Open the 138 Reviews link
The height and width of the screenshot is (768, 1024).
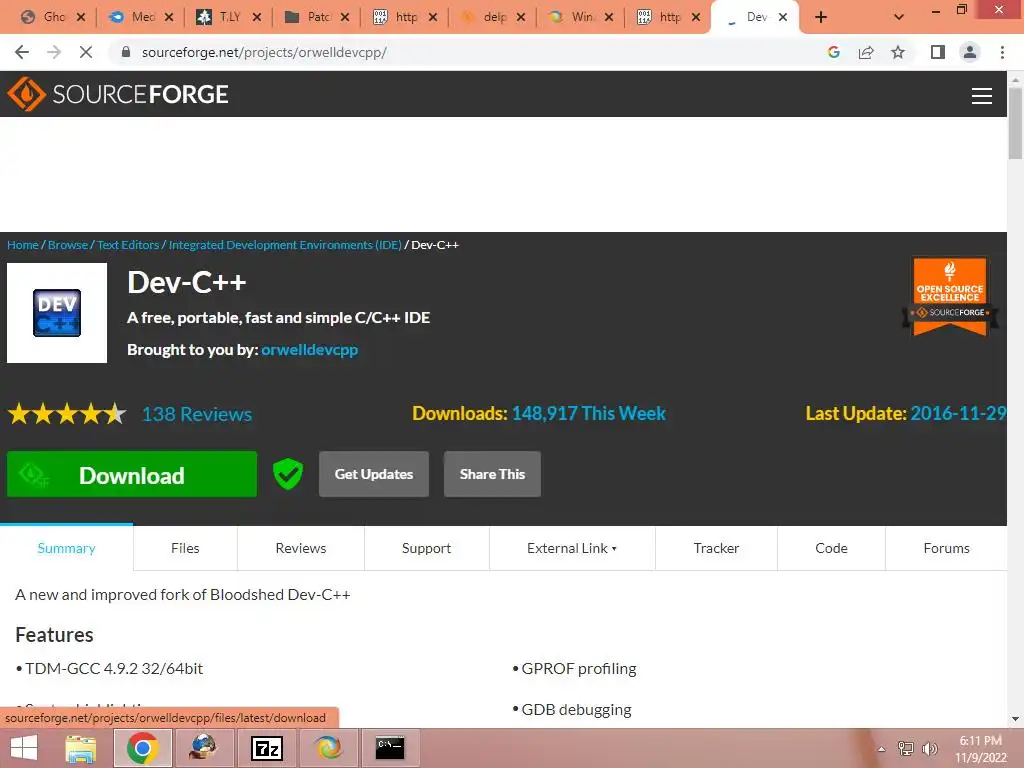(x=197, y=414)
